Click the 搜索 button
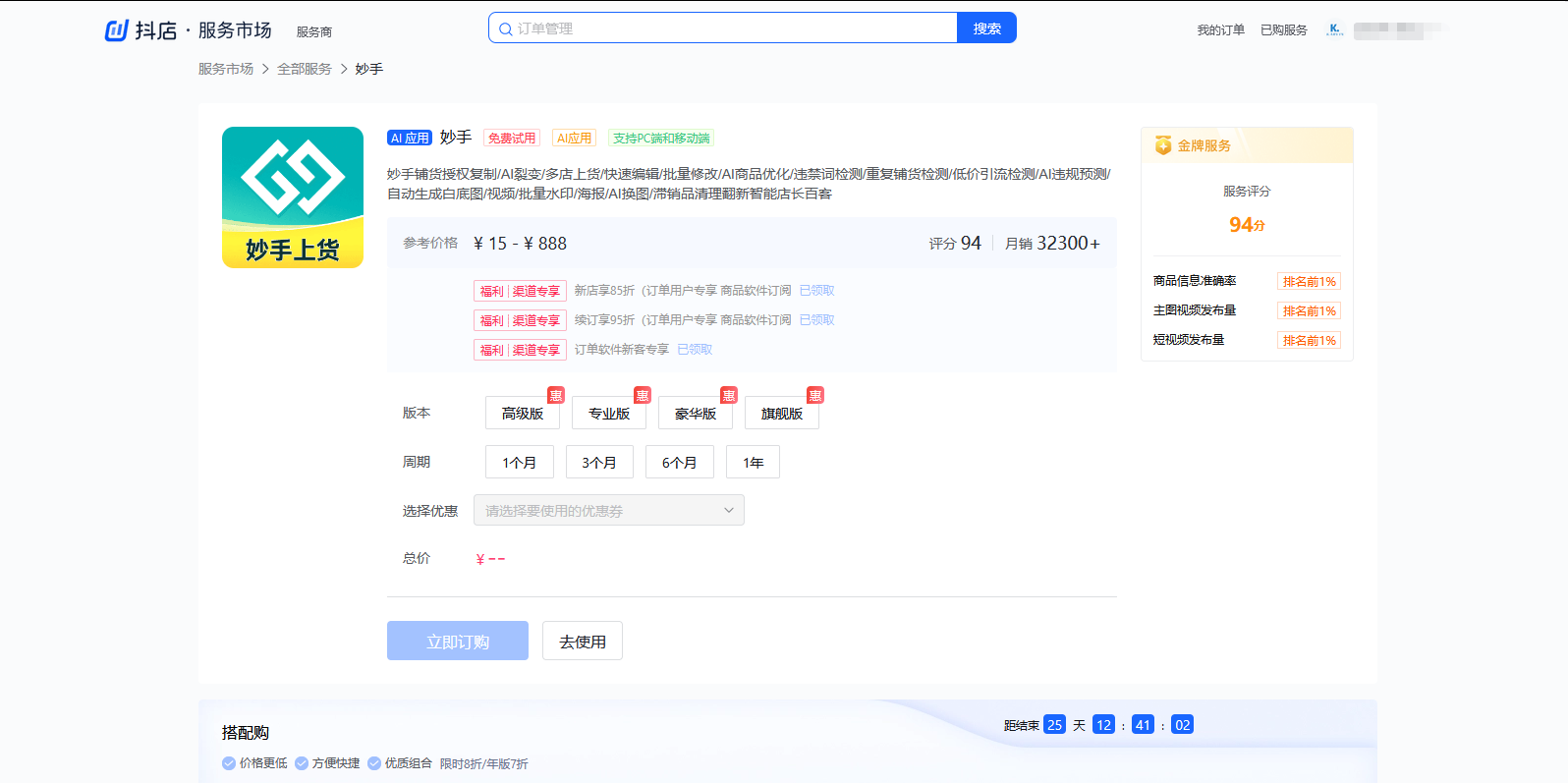The image size is (1568, 783). click(x=987, y=28)
